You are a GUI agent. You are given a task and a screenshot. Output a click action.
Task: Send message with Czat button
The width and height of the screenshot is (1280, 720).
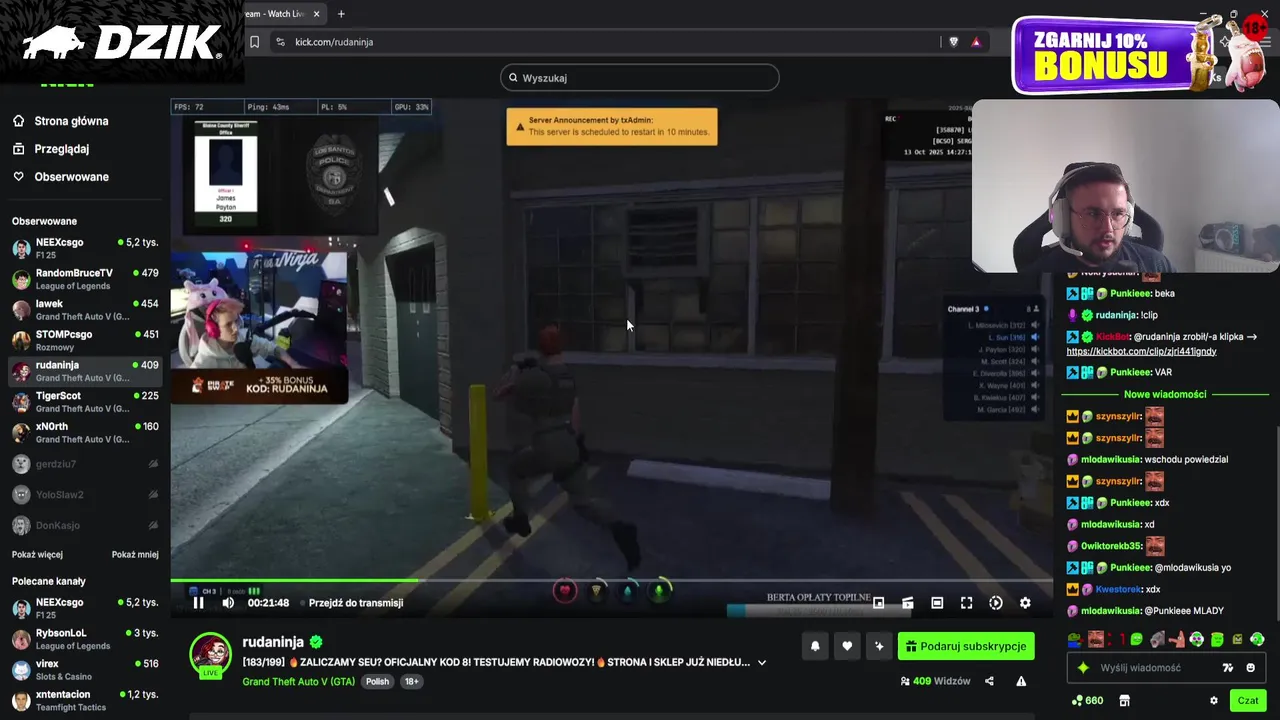(x=1248, y=701)
